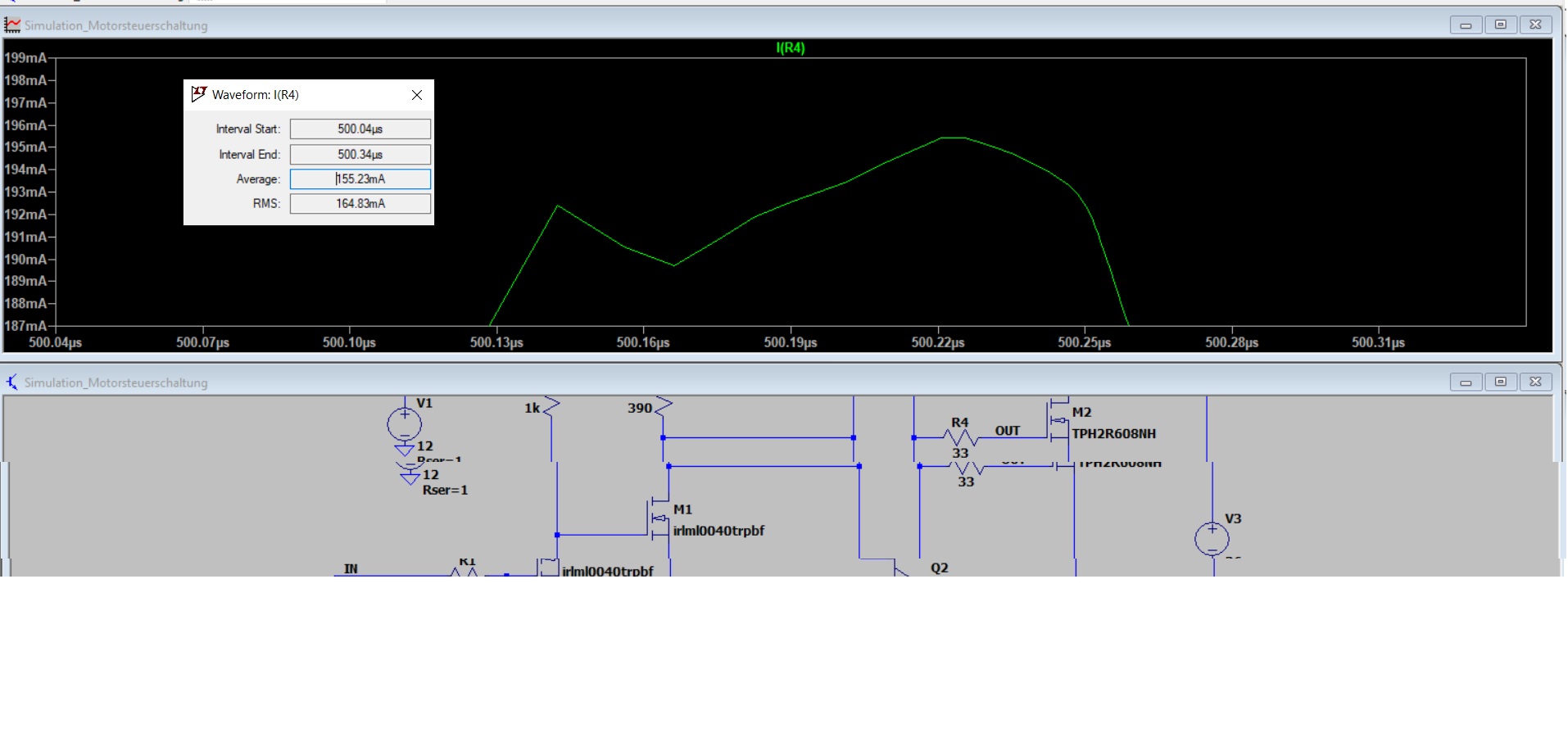Click the 500.19µs x-axis label
The image size is (1568, 751).
791,342
